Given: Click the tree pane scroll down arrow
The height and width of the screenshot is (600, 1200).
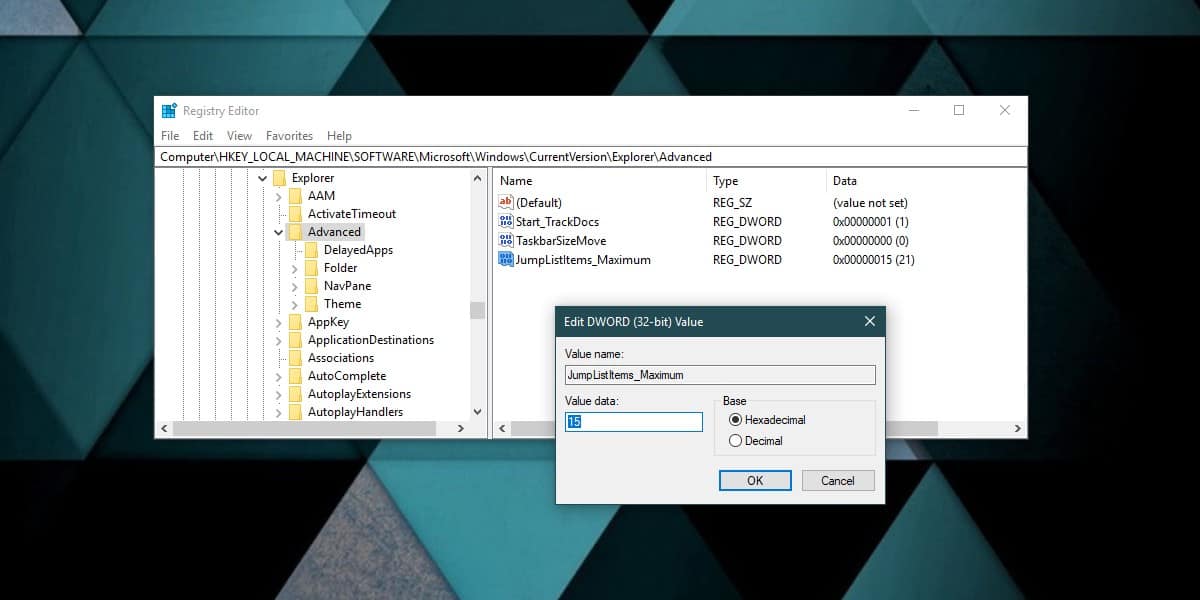Looking at the screenshot, I should point(477,411).
